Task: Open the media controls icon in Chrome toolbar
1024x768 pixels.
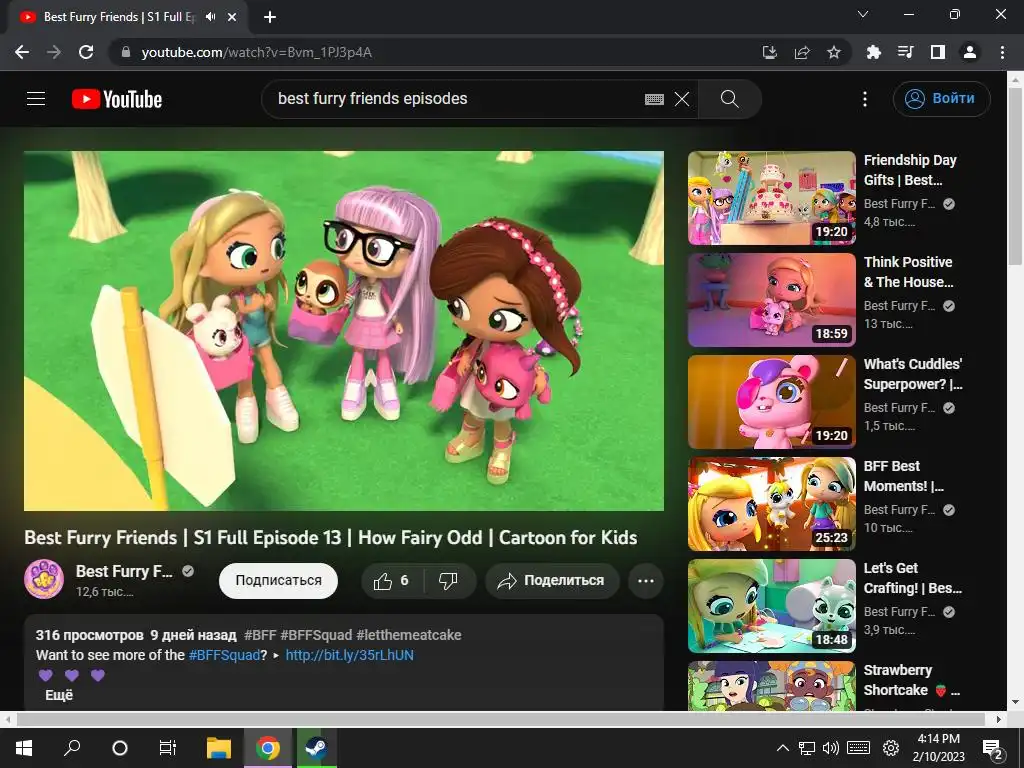Action: pos(906,52)
